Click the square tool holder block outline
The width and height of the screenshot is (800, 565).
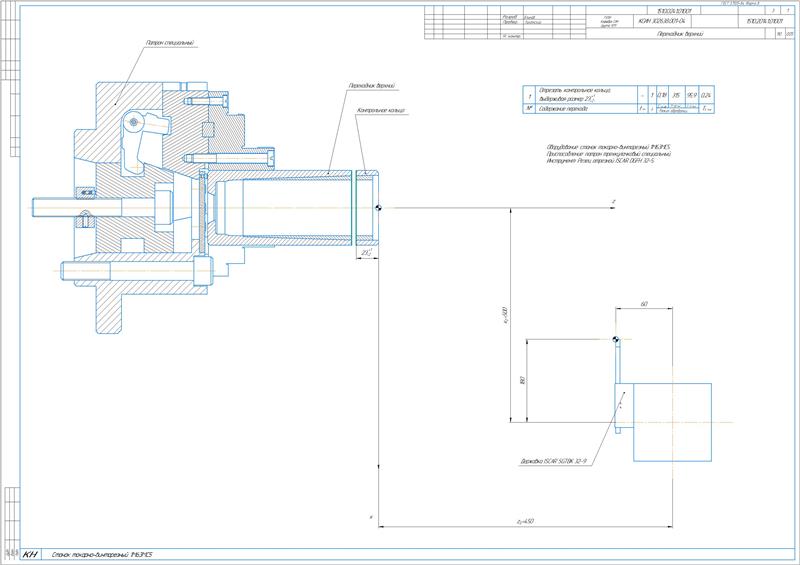672,422
